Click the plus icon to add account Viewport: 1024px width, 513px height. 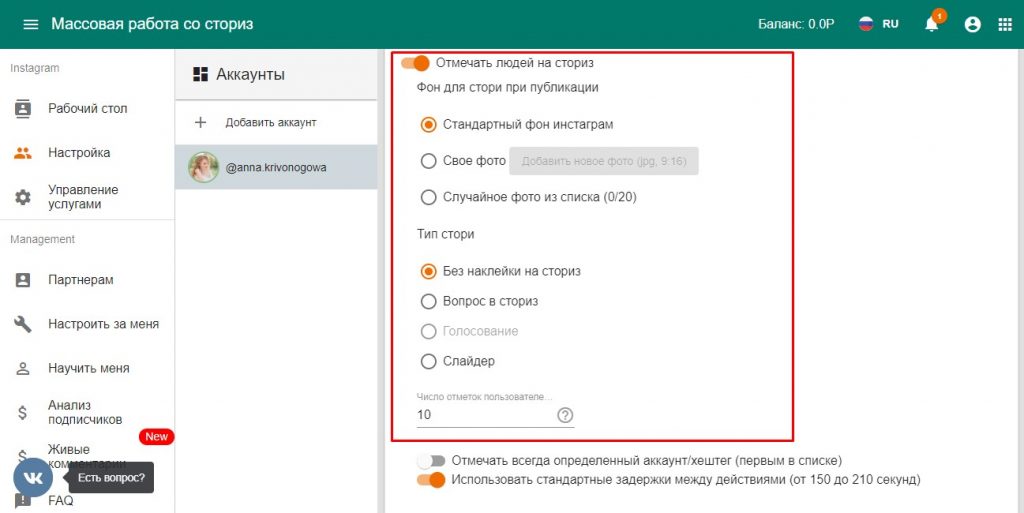pos(200,122)
